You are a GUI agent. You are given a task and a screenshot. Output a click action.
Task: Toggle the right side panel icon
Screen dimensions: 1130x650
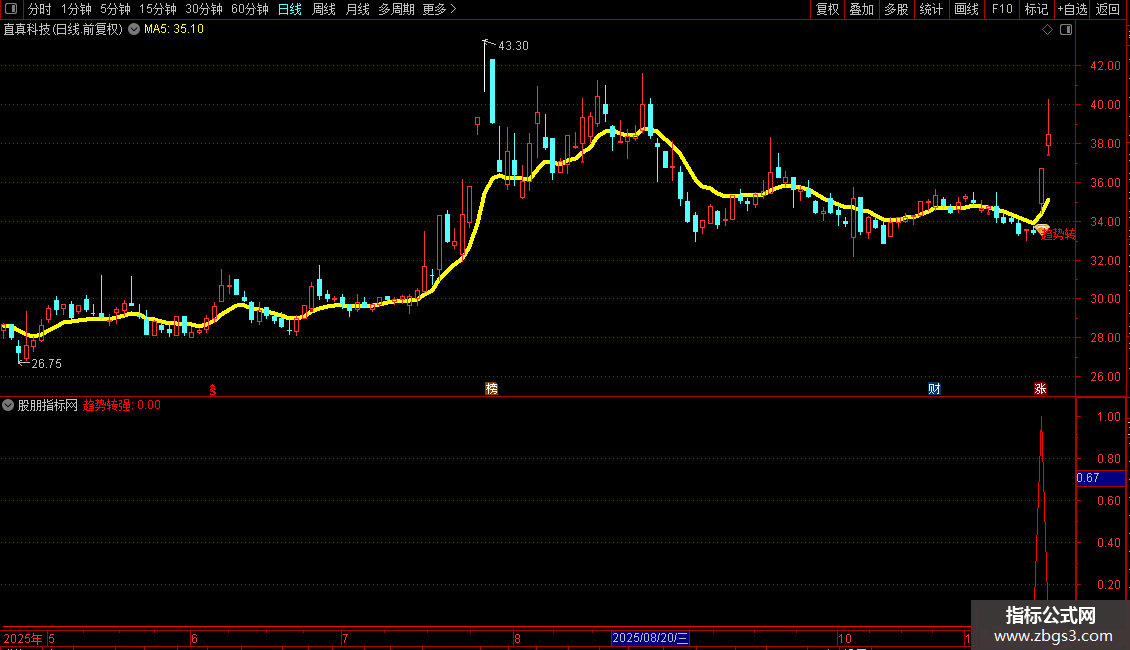(x=1066, y=30)
